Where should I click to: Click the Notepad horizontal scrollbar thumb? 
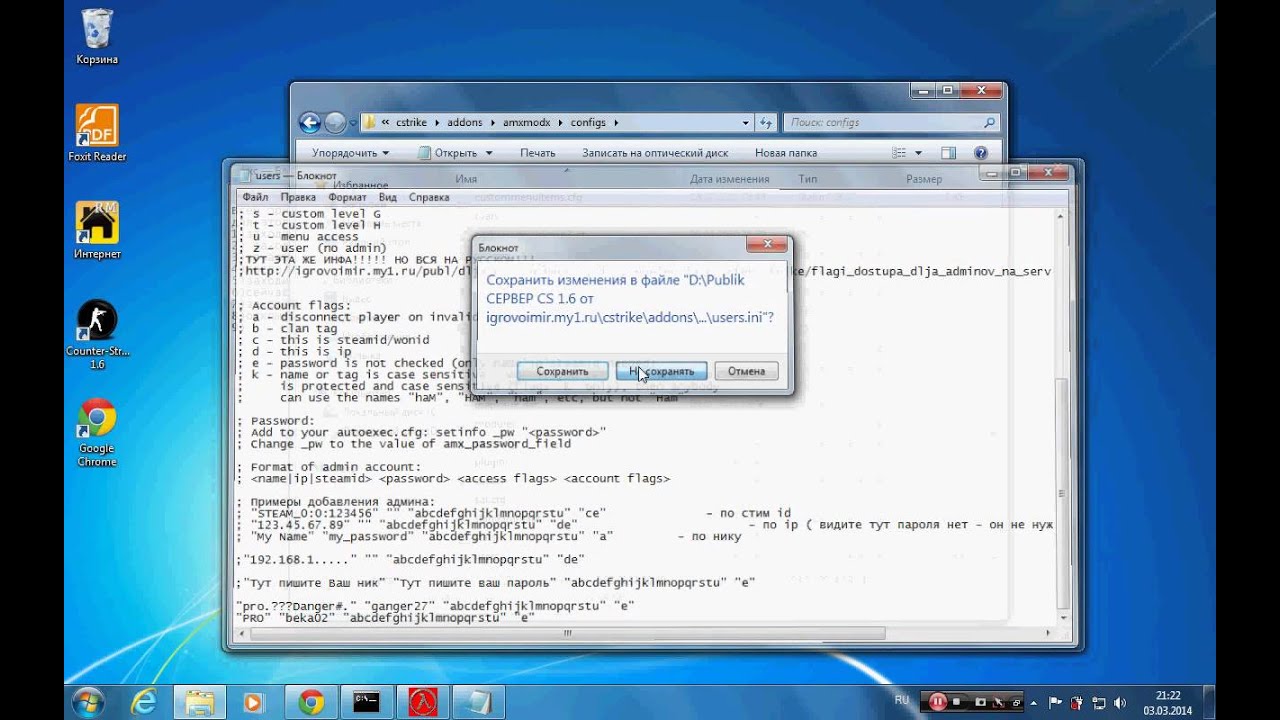coord(570,633)
